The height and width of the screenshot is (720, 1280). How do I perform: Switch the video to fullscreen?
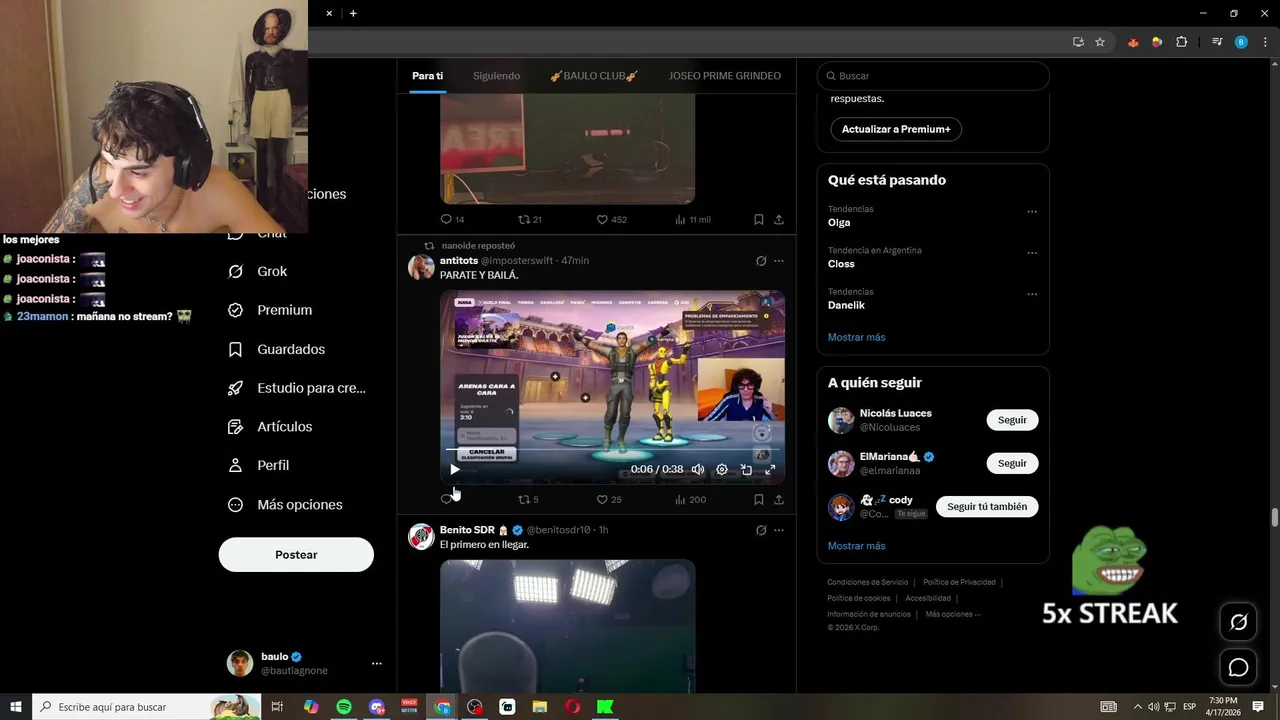[770, 469]
